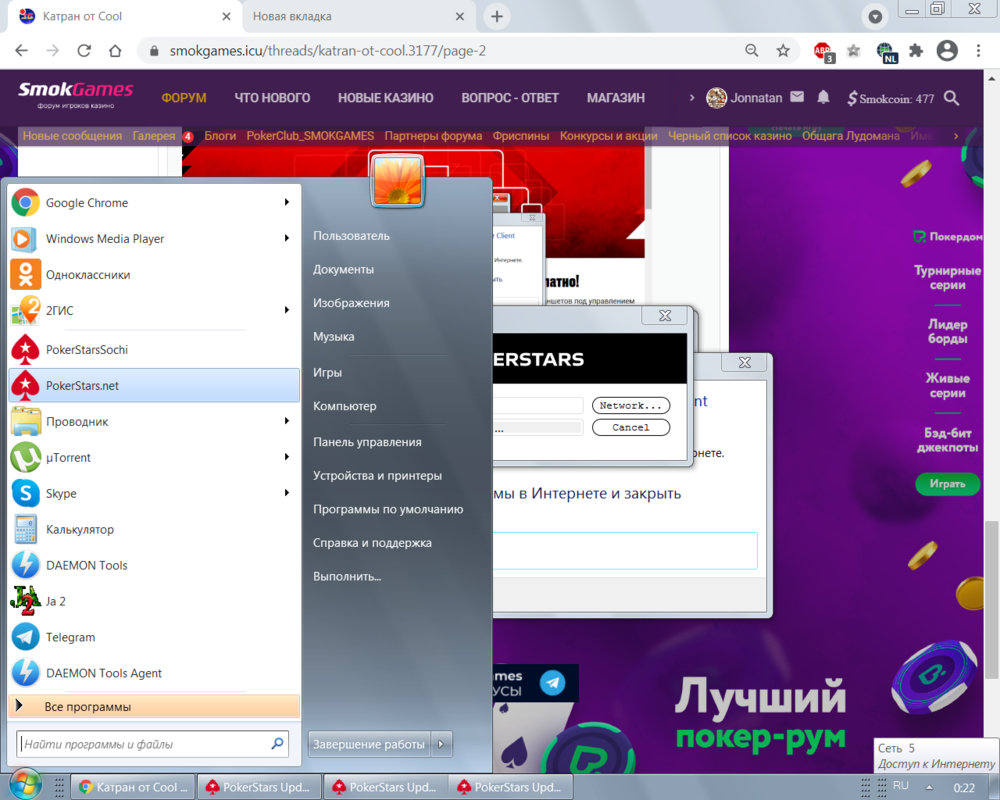Launch DAEMON Tools Agent
1000x800 pixels.
[154, 673]
